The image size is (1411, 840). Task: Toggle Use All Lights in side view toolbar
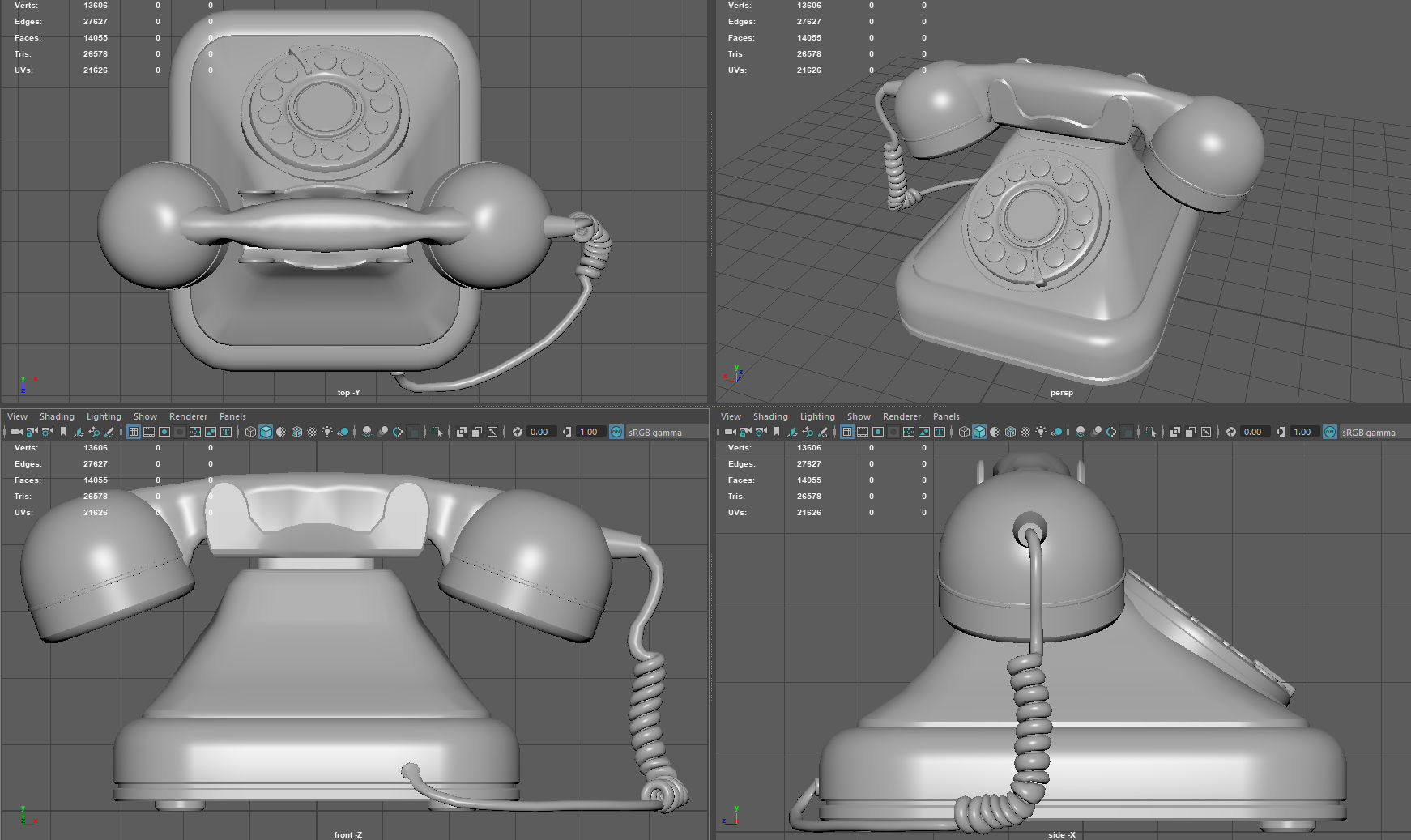pos(1041,432)
